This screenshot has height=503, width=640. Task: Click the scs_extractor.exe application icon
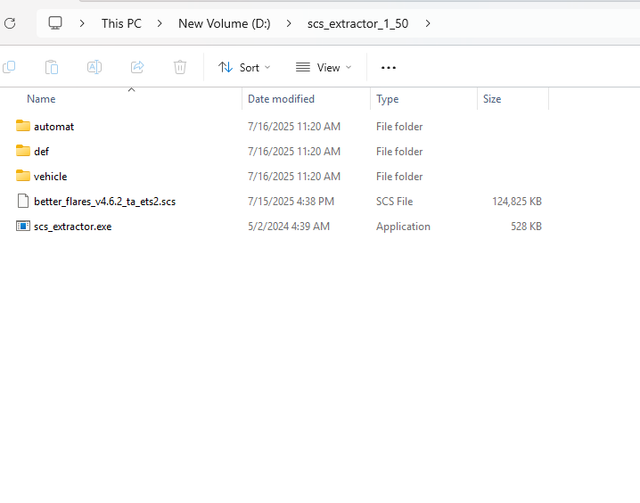point(23,226)
